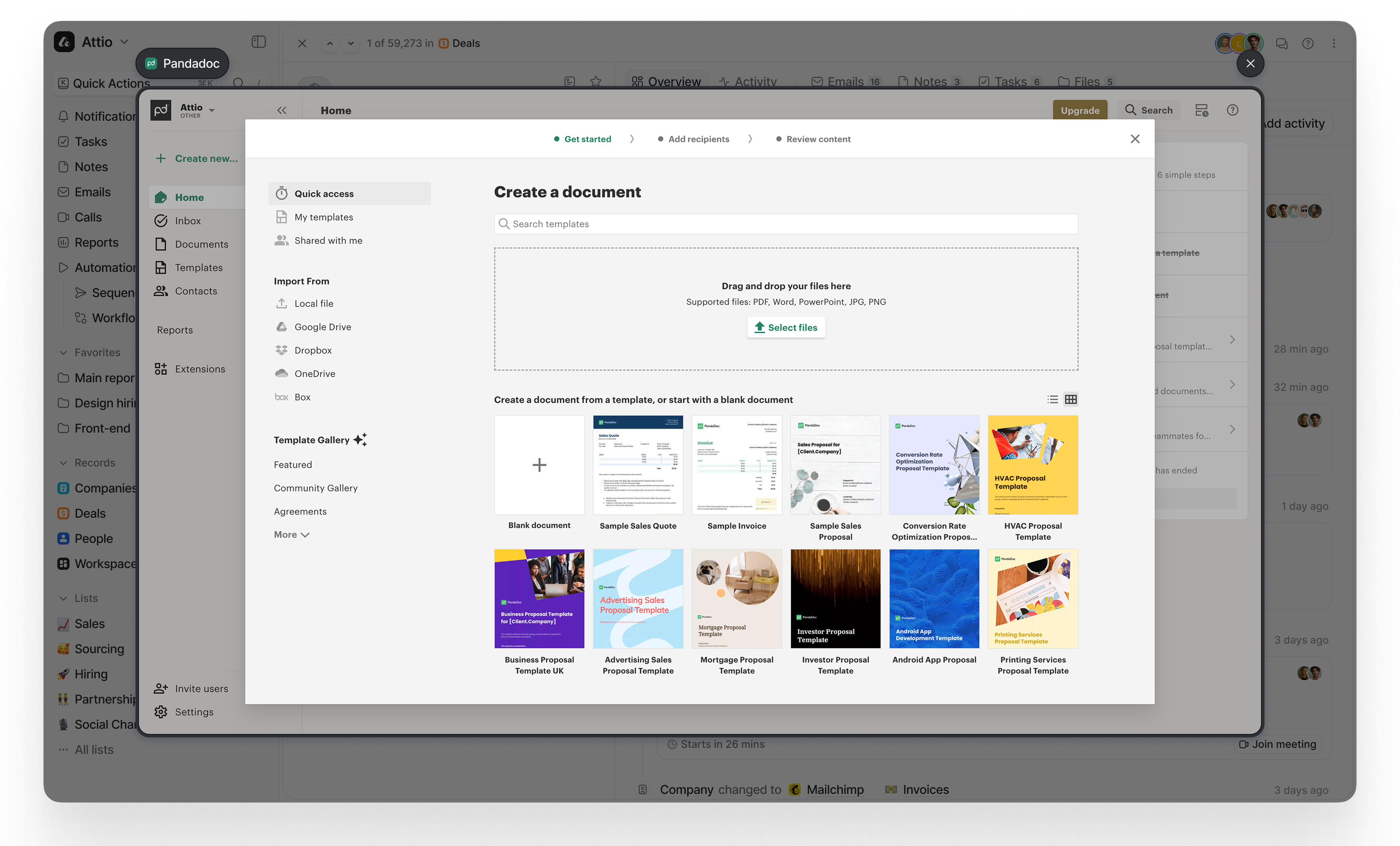
Task: Click the Upgrade button
Action: (x=1080, y=110)
